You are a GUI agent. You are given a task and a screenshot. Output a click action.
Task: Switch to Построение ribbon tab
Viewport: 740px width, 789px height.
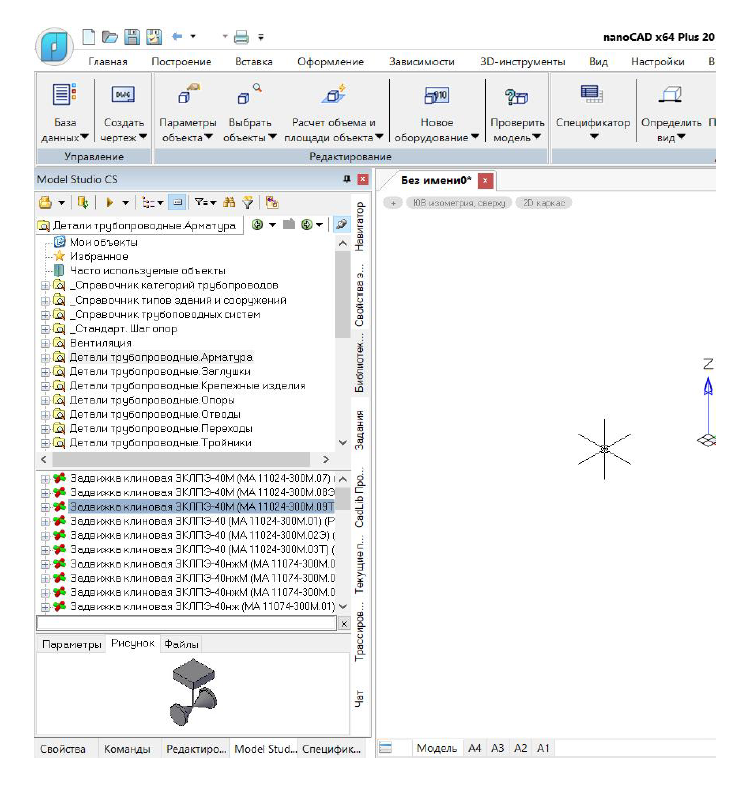[181, 61]
